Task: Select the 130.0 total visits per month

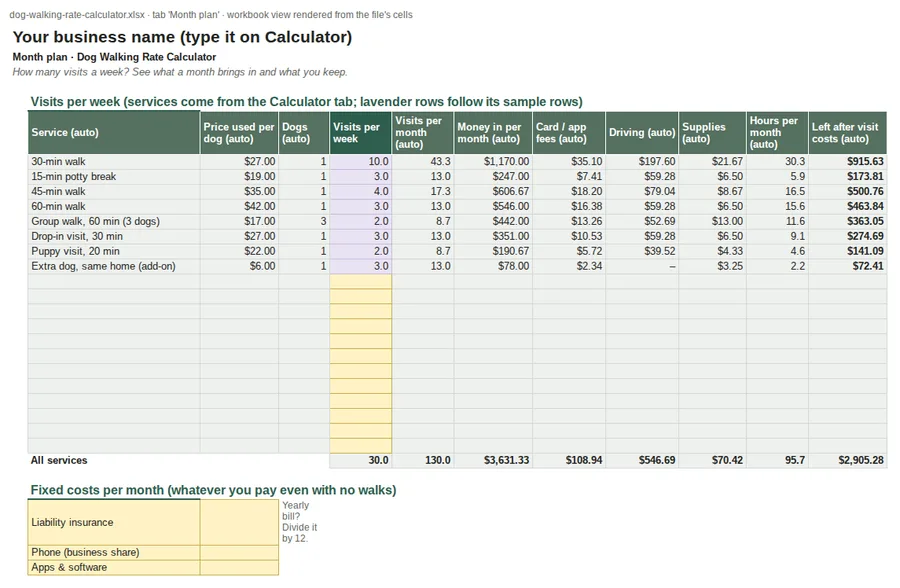Action: click(423, 461)
